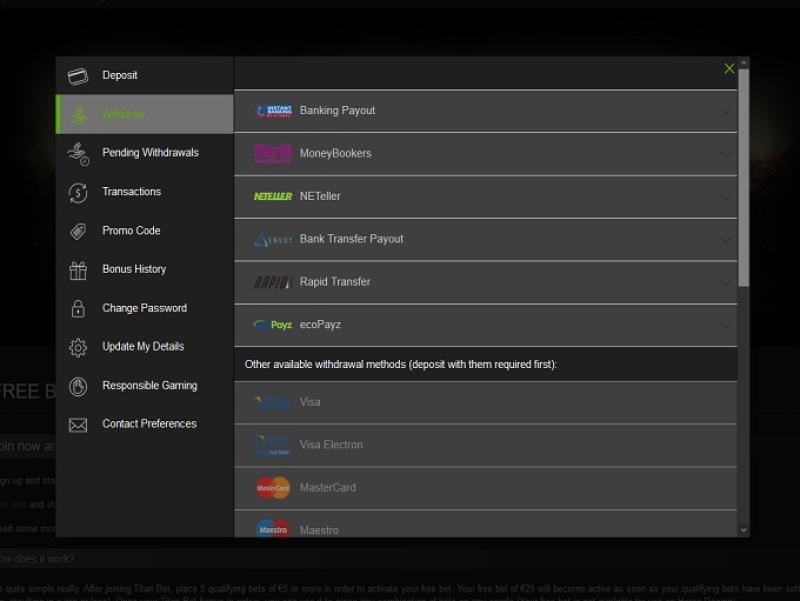Image resolution: width=800 pixels, height=601 pixels.
Task: Click the Responsible Gaming icon
Action: pyautogui.click(x=78, y=386)
